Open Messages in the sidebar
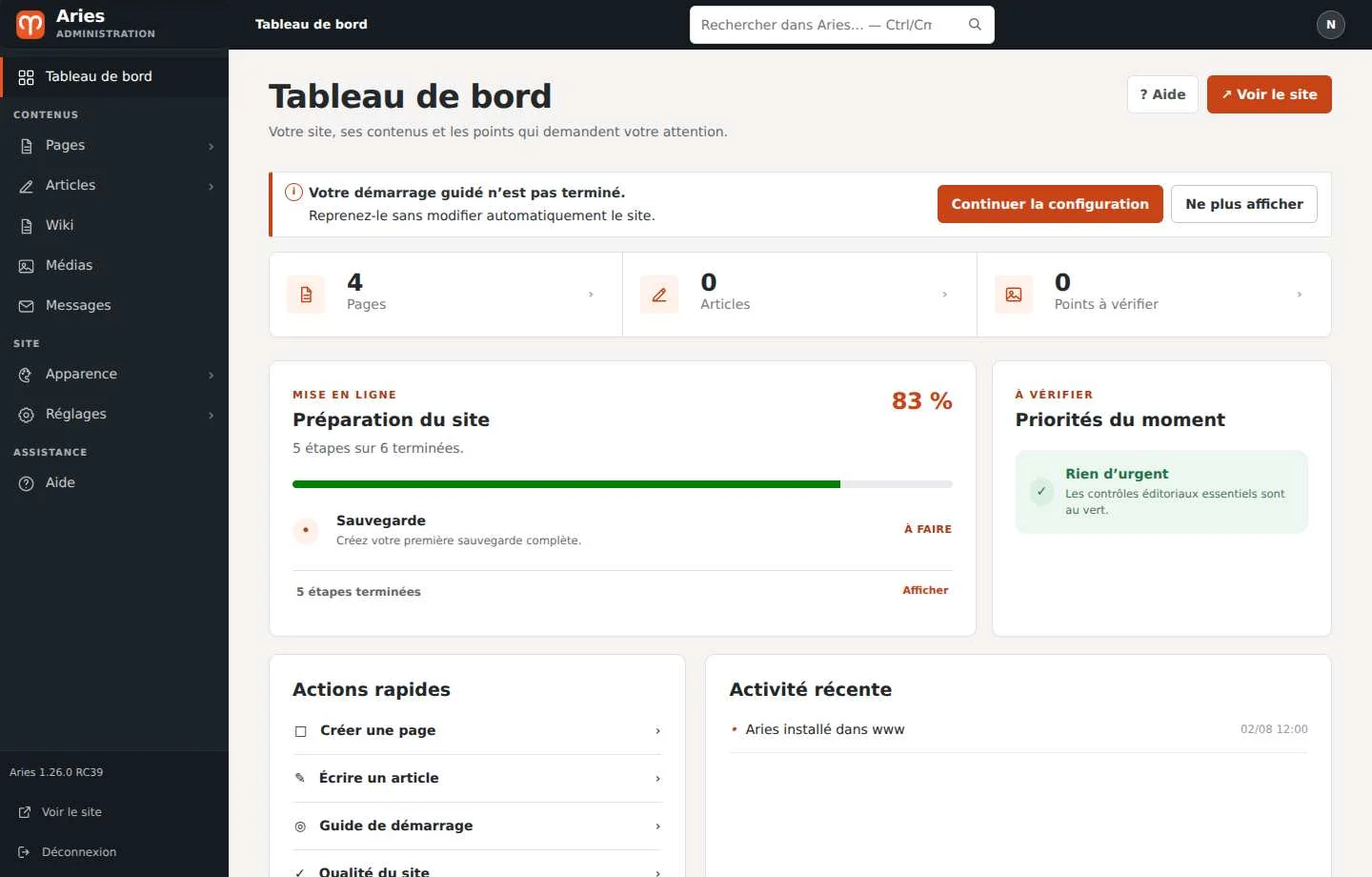Viewport: 1372px width, 877px height. [x=114, y=305]
